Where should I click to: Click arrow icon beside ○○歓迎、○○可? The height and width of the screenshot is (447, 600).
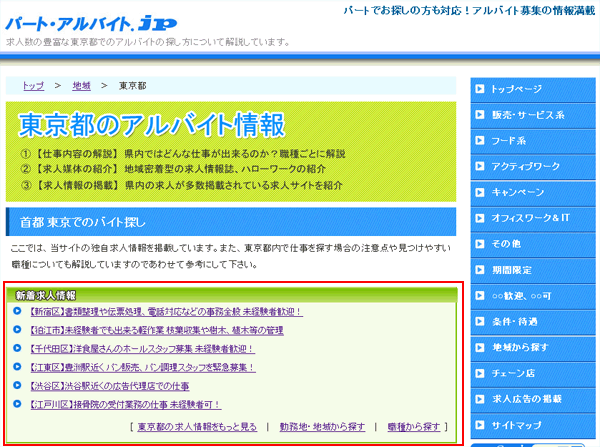[479, 295]
